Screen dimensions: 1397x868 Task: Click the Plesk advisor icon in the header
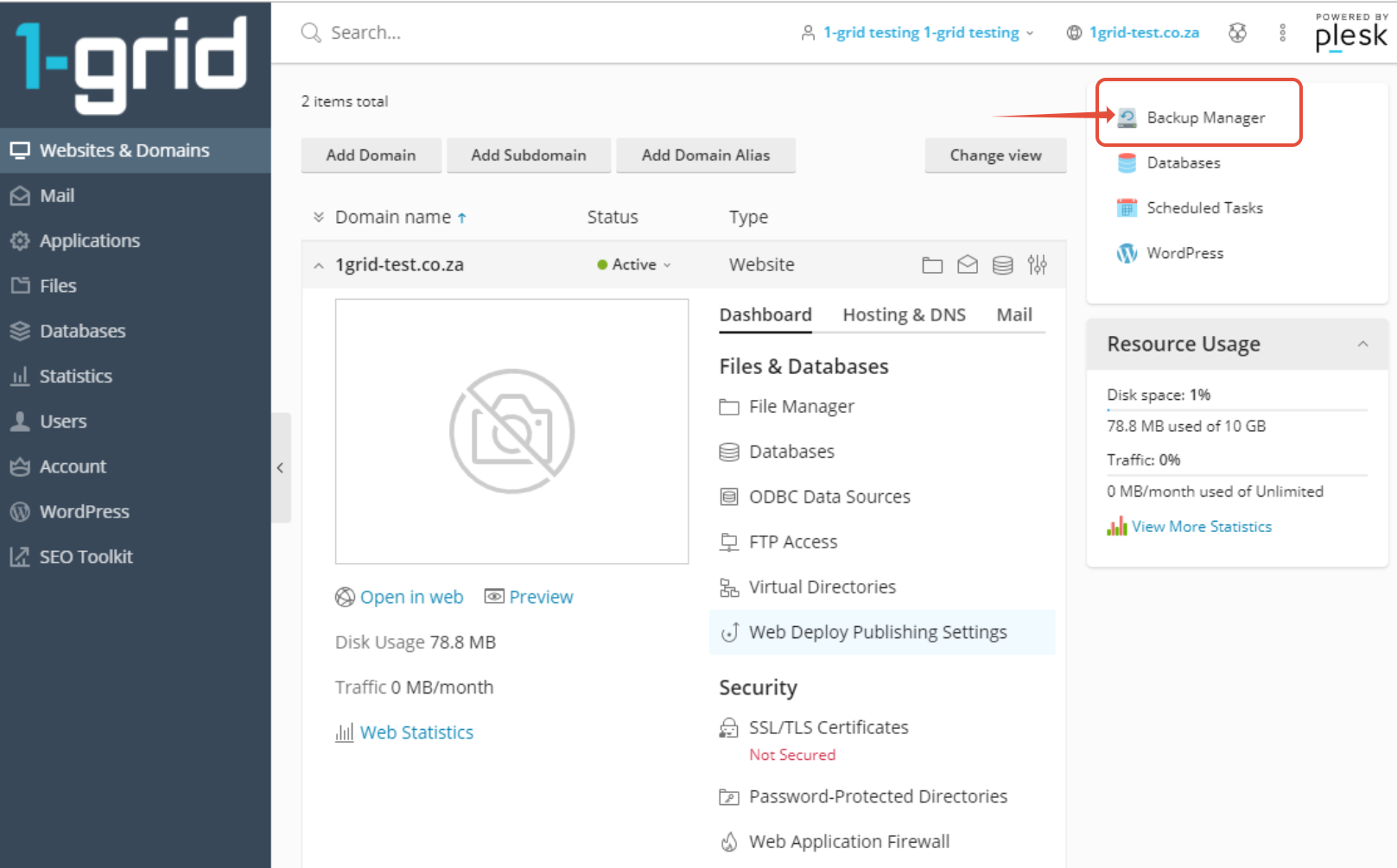1238,33
